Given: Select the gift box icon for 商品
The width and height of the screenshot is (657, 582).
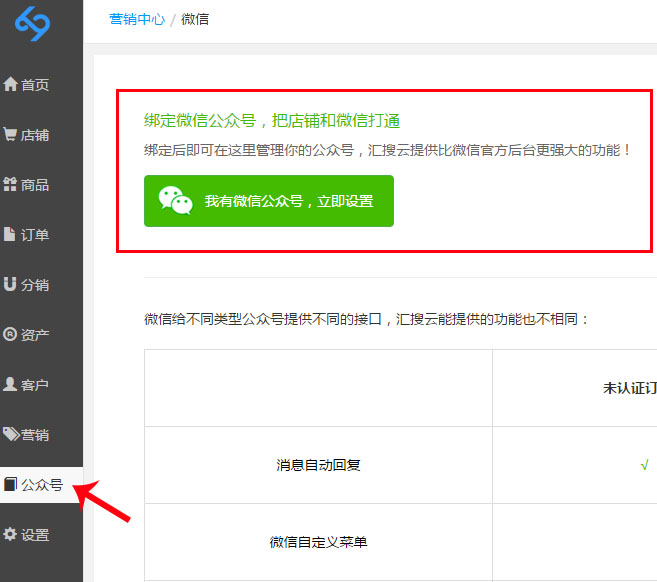Looking at the screenshot, I should [11, 185].
